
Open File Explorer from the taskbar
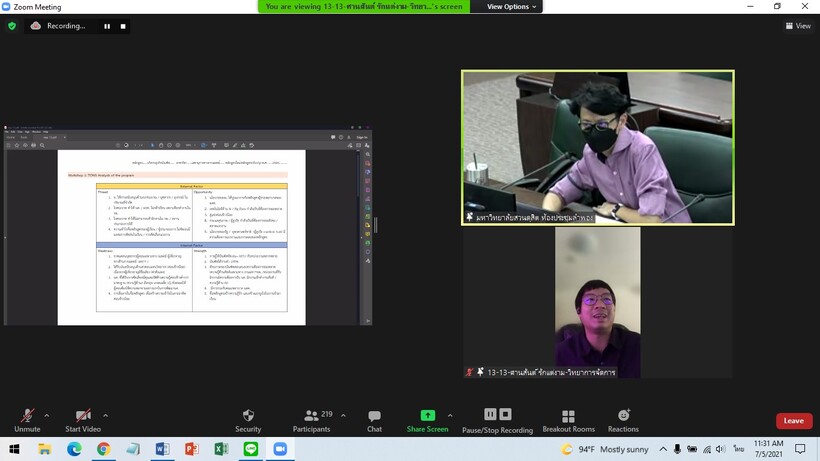44,449
